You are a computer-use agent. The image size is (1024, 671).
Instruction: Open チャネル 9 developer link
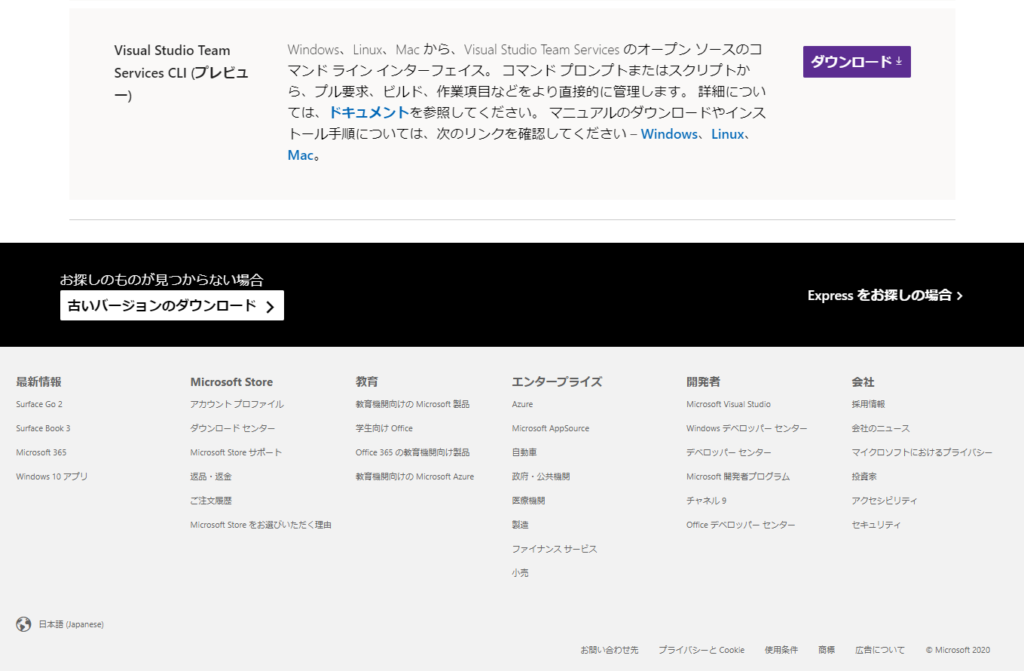tap(704, 500)
